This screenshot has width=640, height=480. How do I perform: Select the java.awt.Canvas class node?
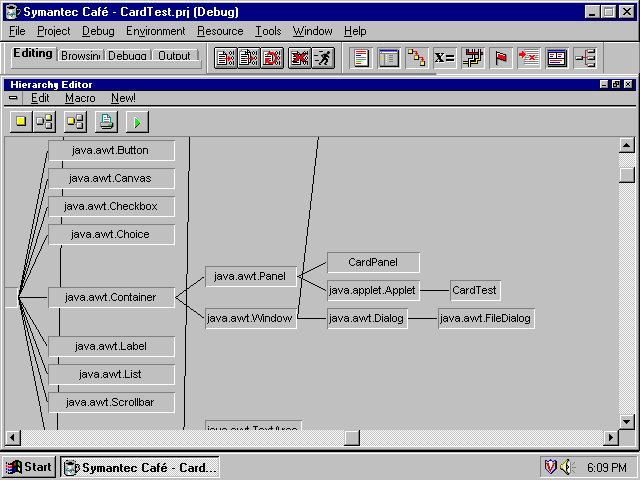pos(111,178)
